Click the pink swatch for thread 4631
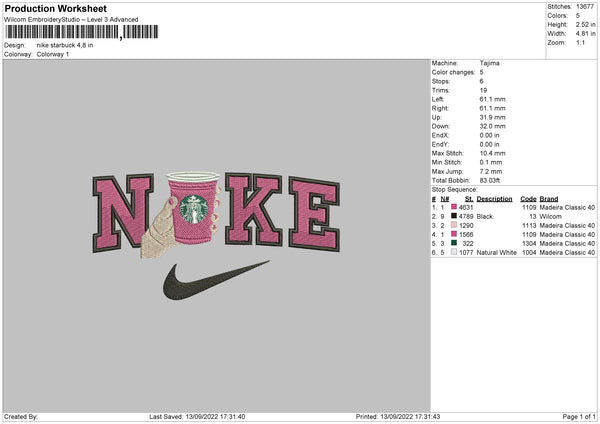 coord(454,207)
